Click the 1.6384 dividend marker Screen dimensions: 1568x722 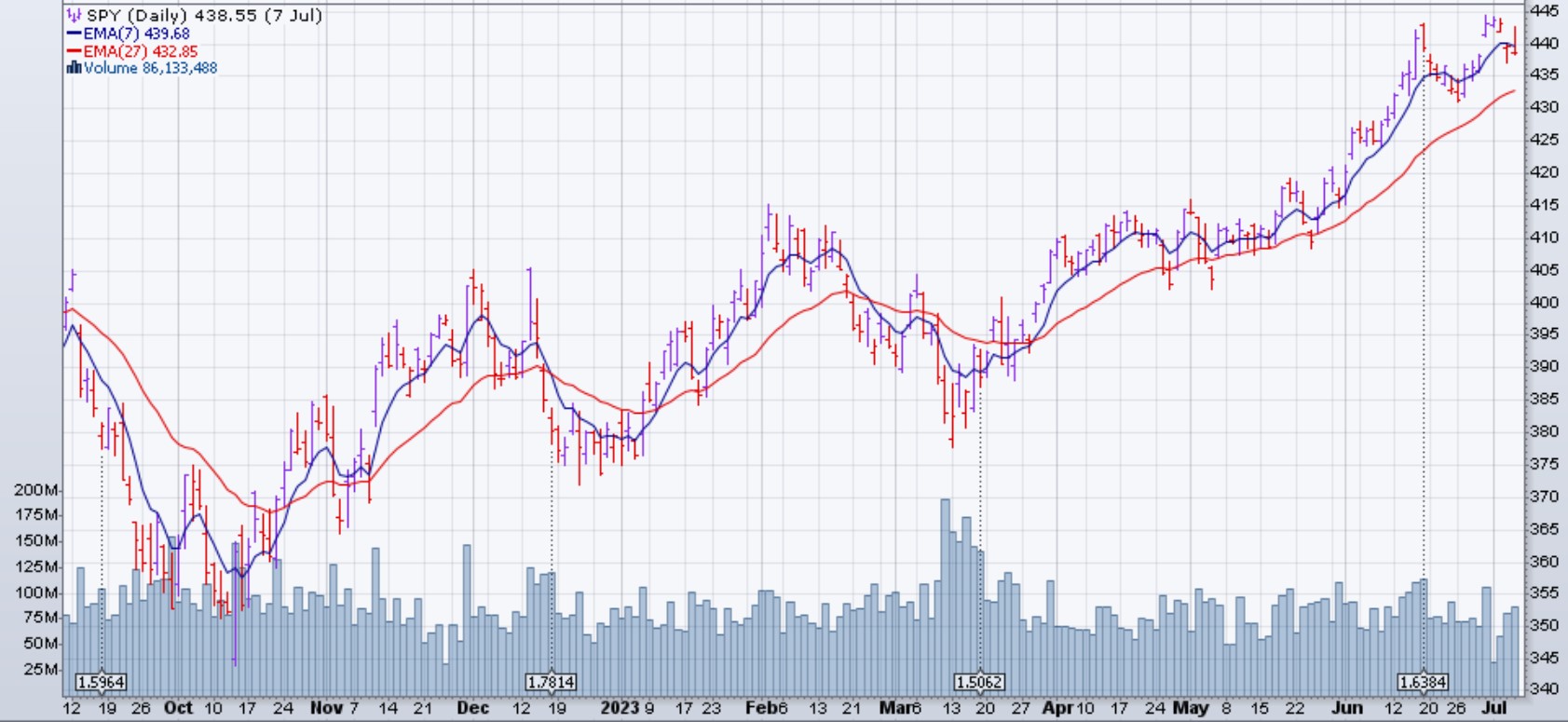pos(1424,682)
